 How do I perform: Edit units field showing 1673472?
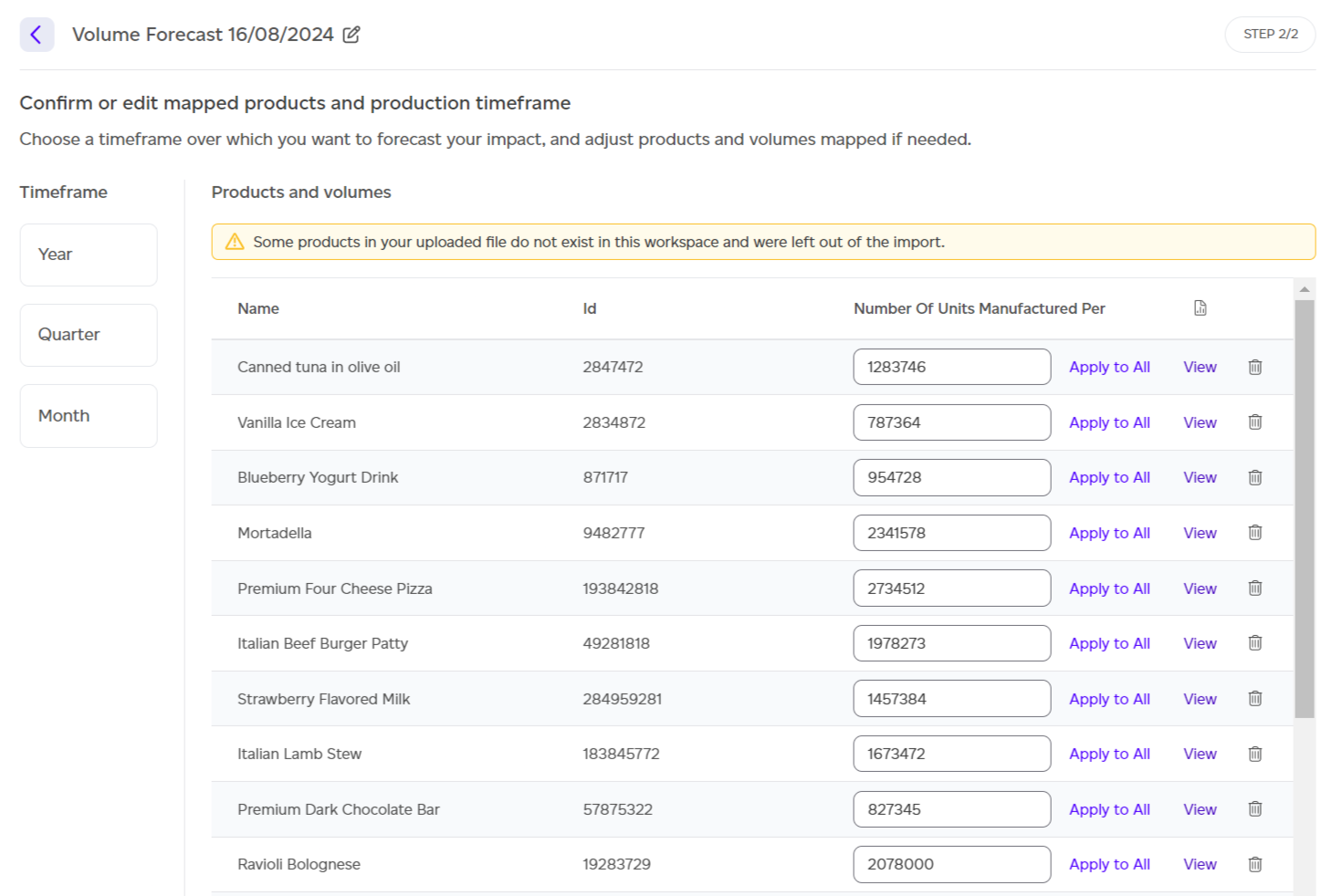[952, 754]
